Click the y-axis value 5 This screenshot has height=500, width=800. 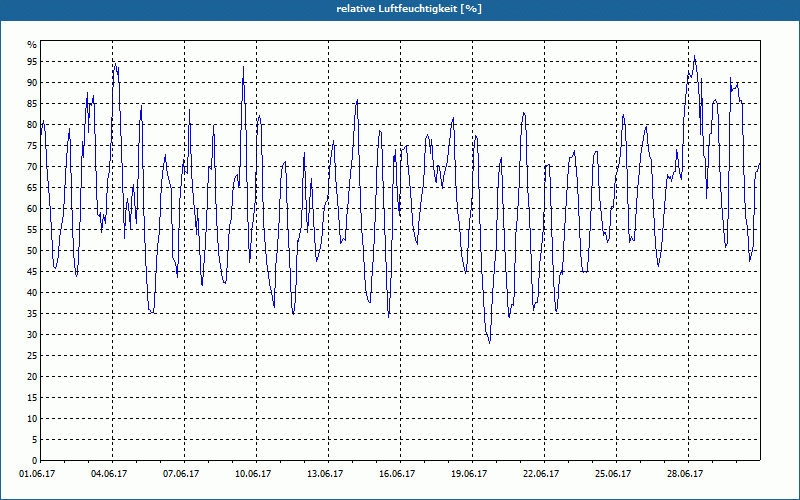pyautogui.click(x=35, y=439)
